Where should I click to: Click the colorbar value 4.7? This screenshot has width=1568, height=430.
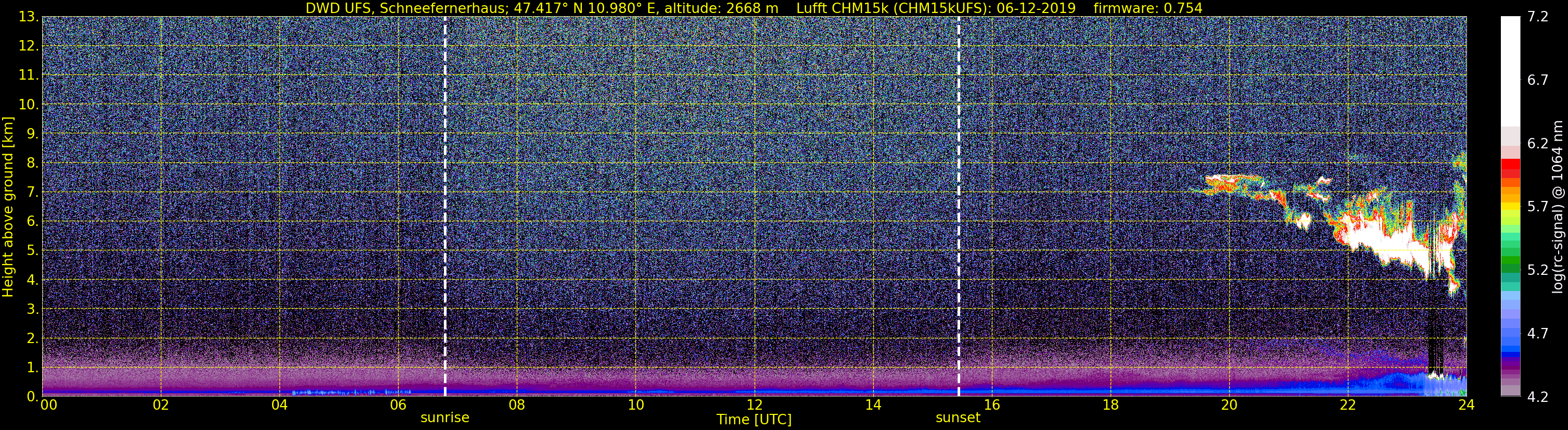click(x=1538, y=334)
